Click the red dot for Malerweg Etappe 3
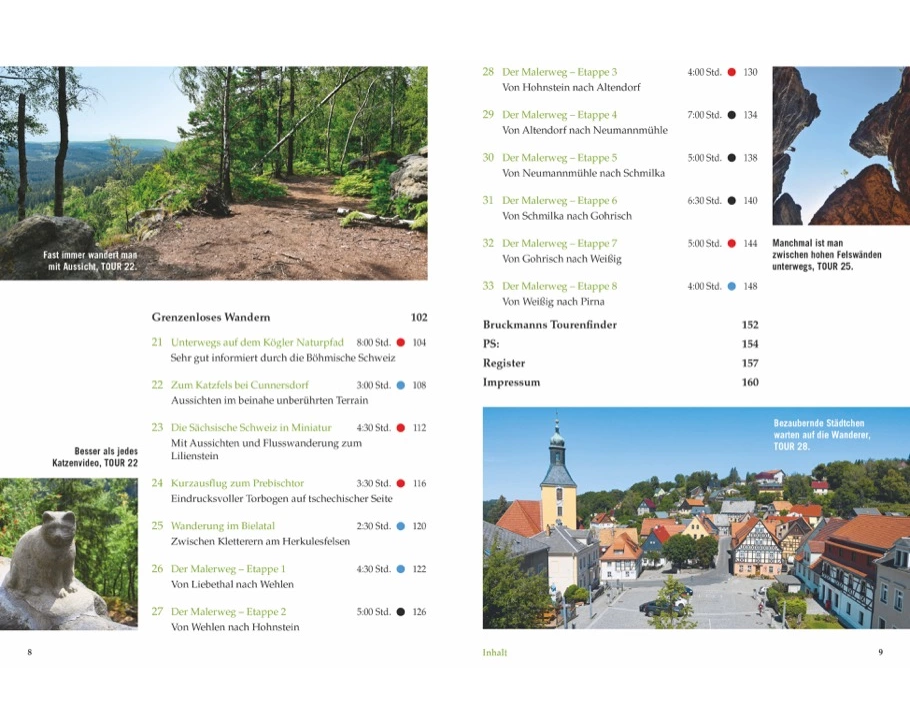The height and width of the screenshot is (728, 910). coord(732,72)
